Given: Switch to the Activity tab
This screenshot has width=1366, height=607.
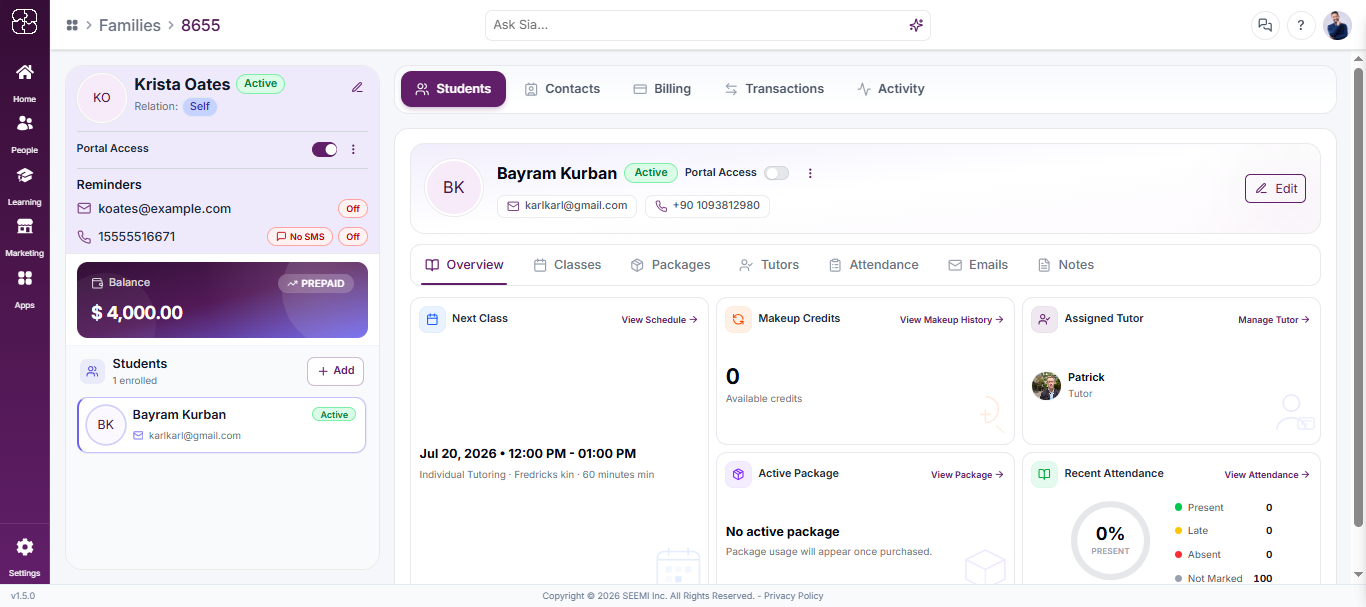Looking at the screenshot, I should [x=891, y=89].
